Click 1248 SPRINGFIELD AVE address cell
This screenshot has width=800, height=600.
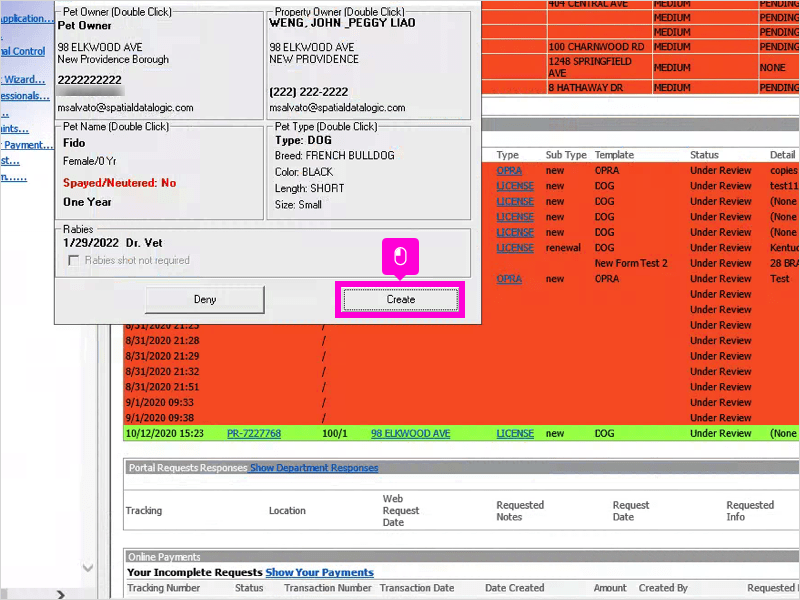point(590,67)
